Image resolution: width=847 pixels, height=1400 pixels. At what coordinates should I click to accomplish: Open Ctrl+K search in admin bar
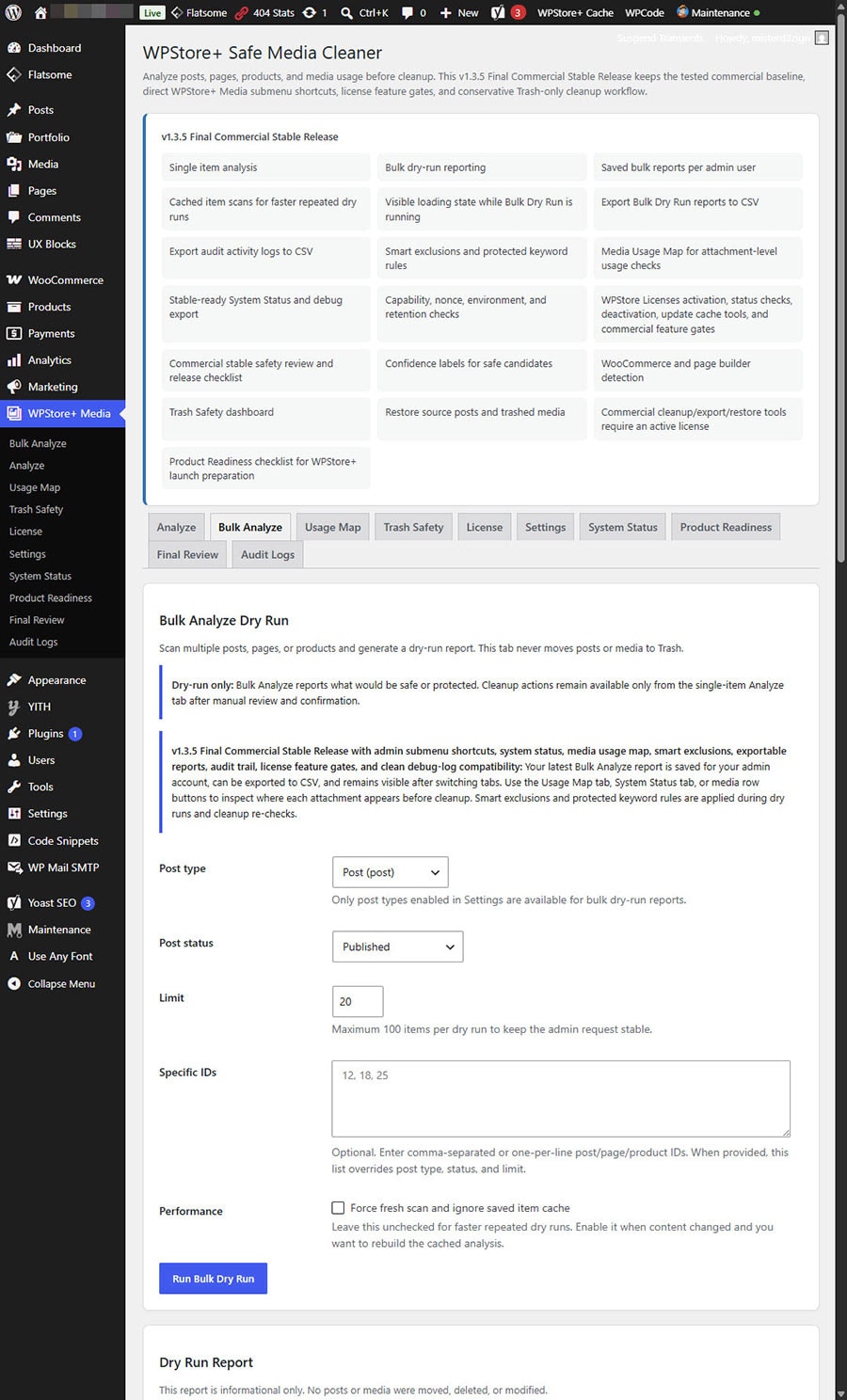click(x=364, y=13)
